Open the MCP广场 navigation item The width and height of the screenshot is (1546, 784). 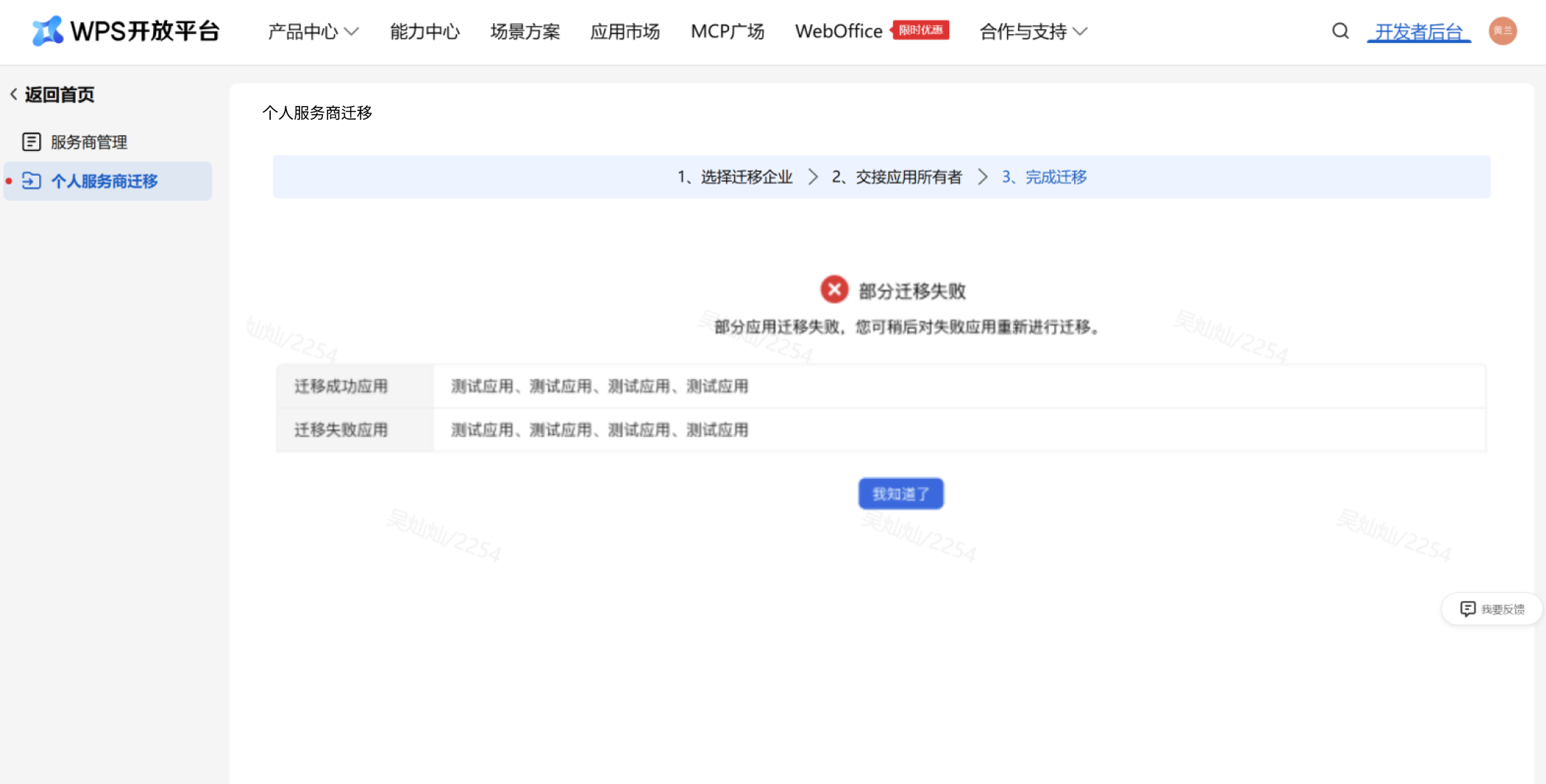tap(727, 32)
